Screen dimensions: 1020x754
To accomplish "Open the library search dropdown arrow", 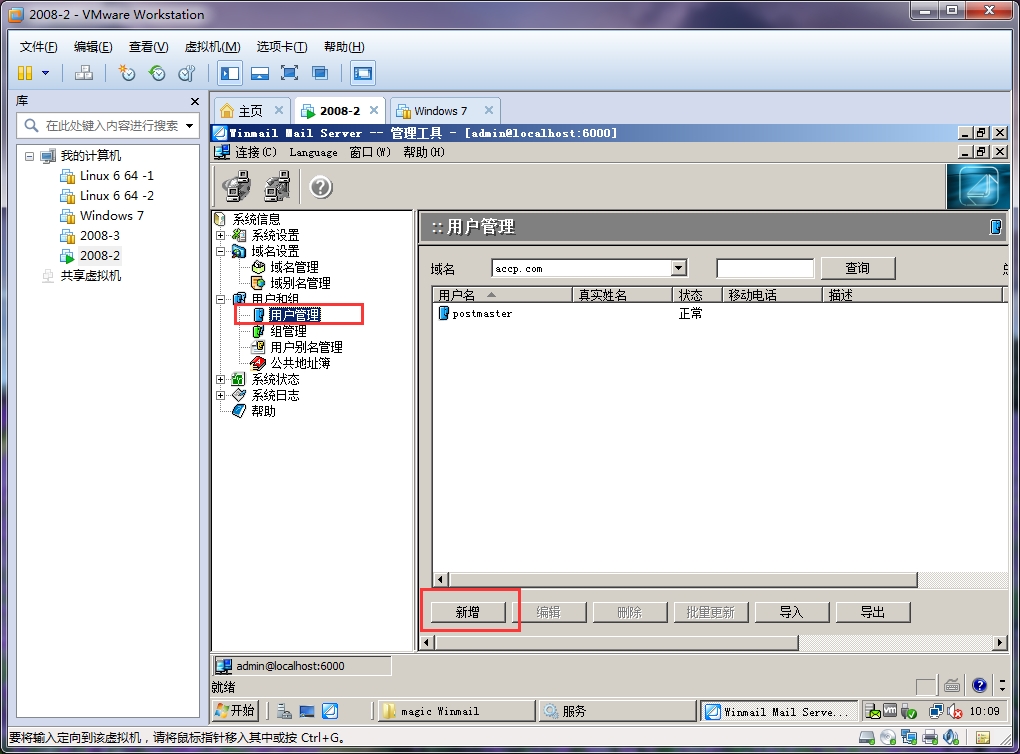I will point(189,126).
